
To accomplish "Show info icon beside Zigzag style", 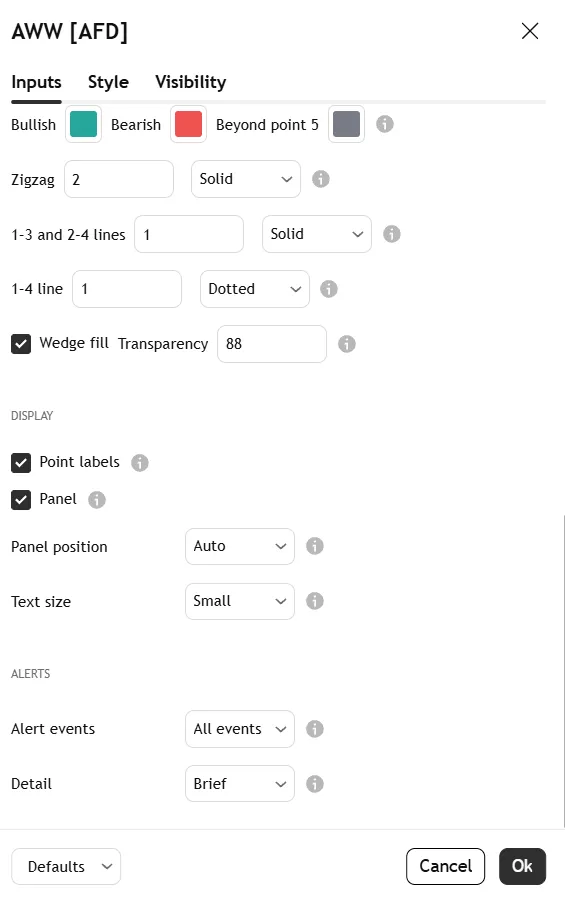I will point(320,179).
